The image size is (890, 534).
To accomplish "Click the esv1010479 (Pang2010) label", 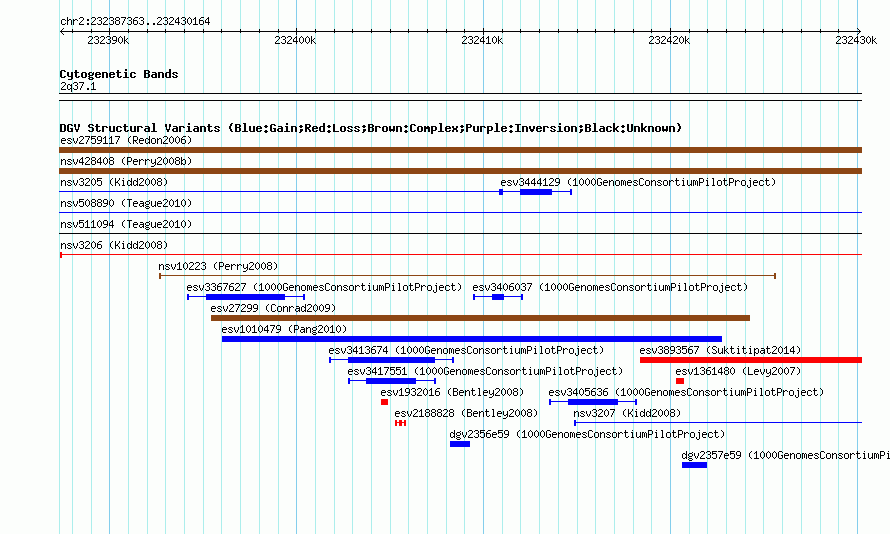I will 284,329.
